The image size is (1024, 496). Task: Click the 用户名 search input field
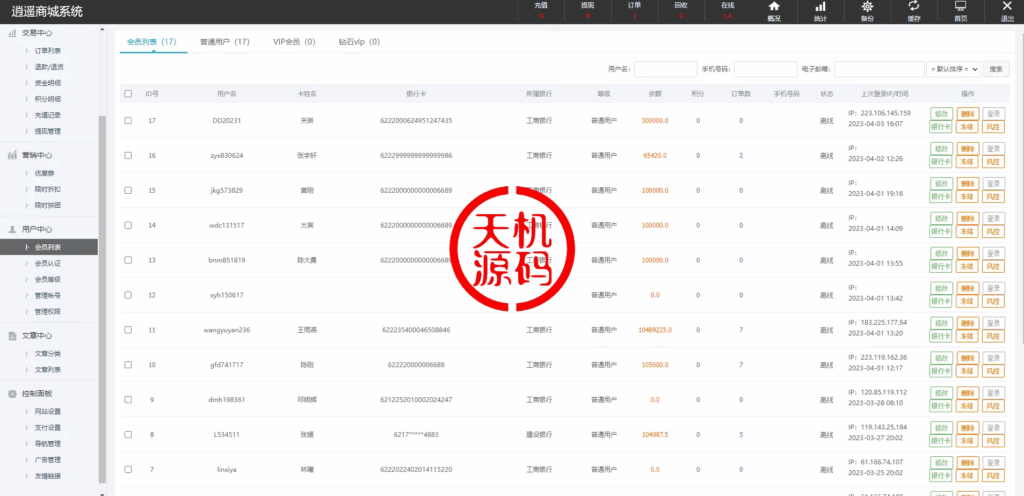[x=665, y=69]
